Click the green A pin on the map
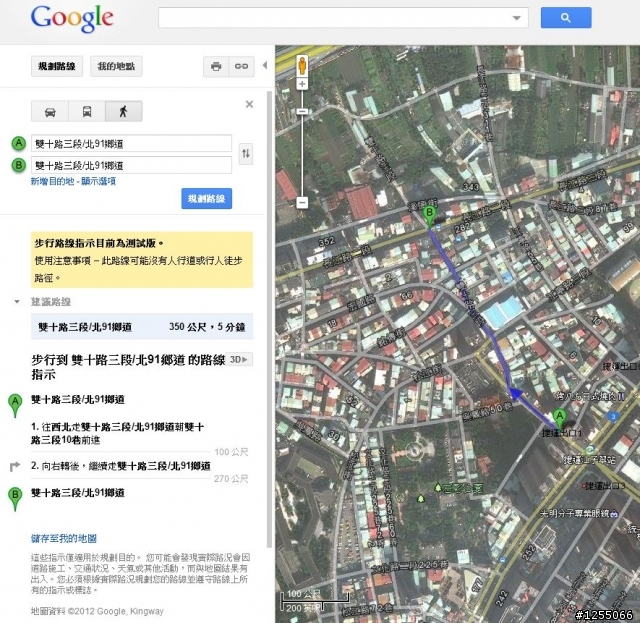Screen dimensions: 640x623 (560, 419)
